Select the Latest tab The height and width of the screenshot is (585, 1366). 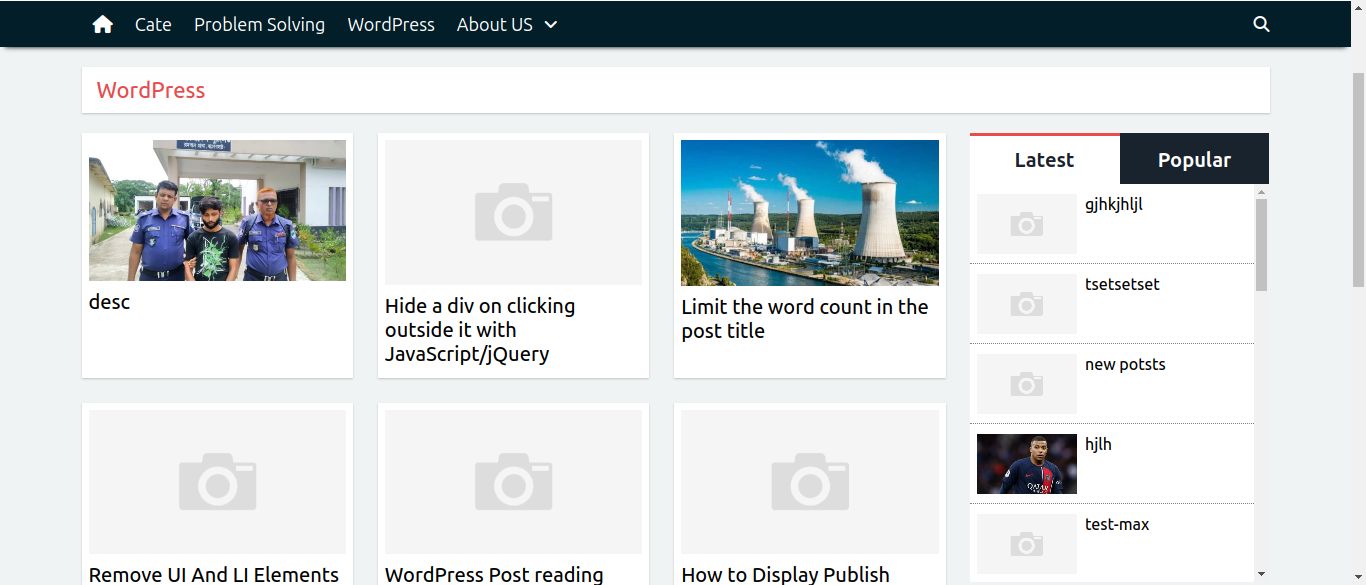coord(1044,160)
